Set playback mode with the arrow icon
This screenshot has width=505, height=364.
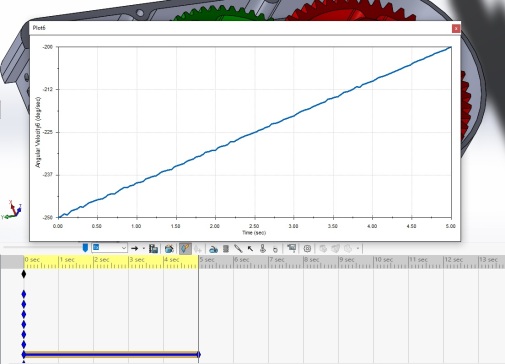coord(135,248)
